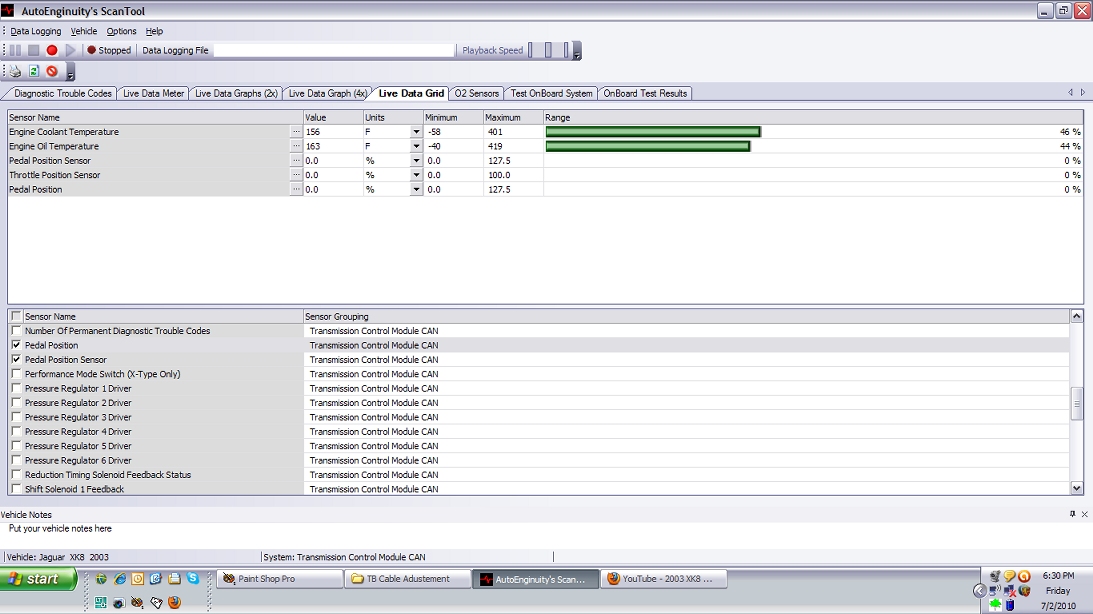Open Live Data Graphs (2x) tab
The width and height of the screenshot is (1093, 614).
[x=236, y=93]
